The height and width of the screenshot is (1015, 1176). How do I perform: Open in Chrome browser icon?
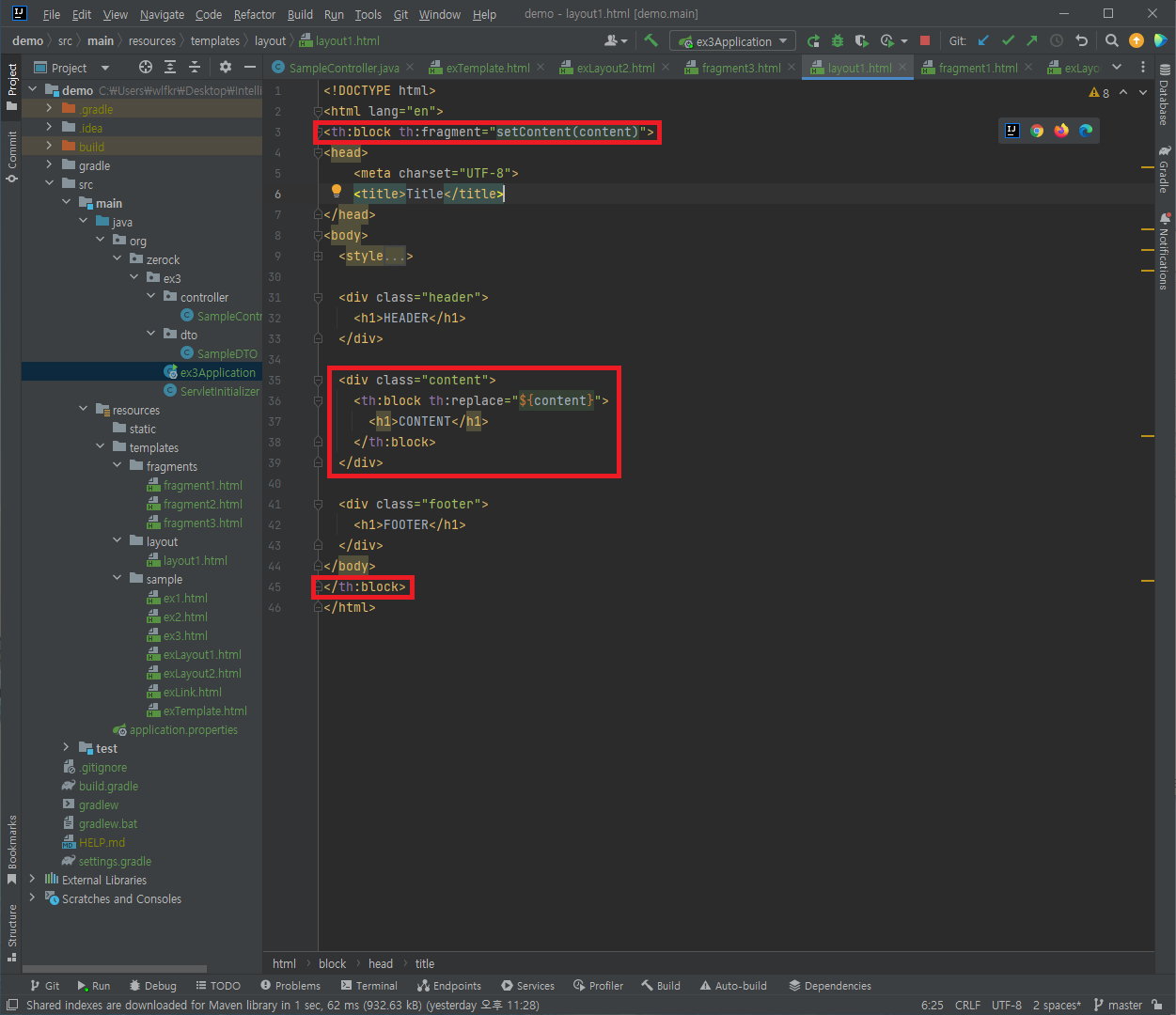coord(1037,131)
